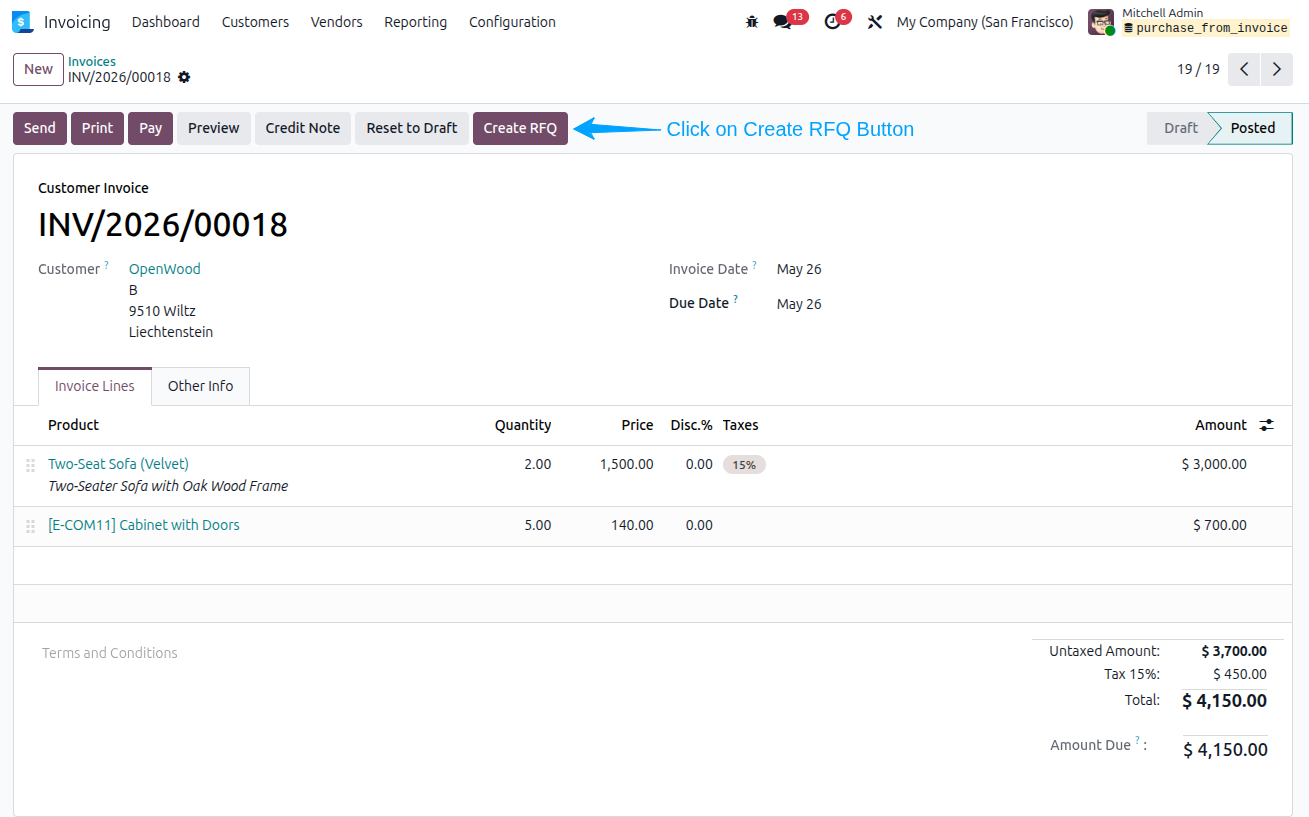Click the Amount column header

pos(1221,425)
